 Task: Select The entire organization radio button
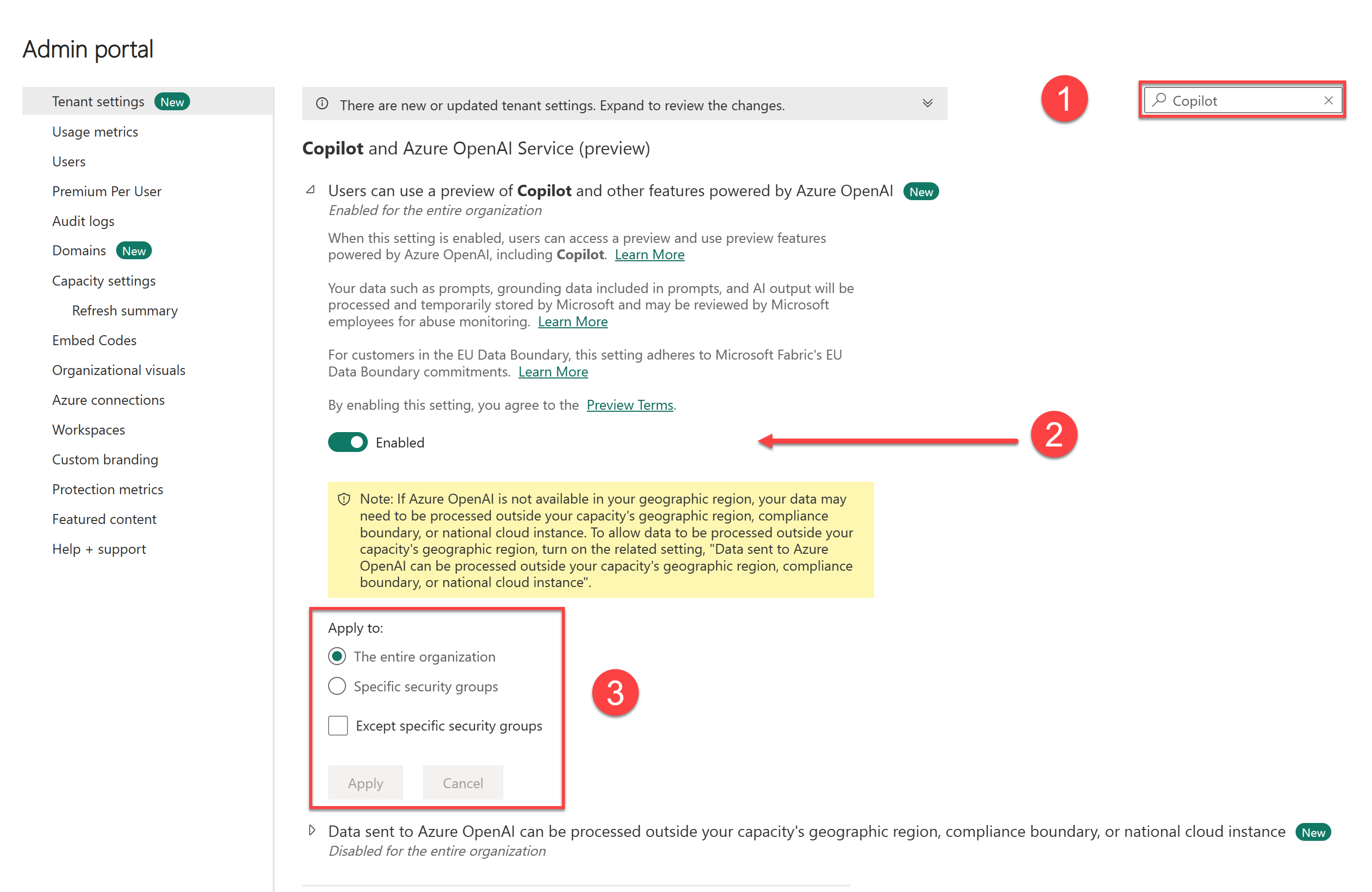click(338, 656)
